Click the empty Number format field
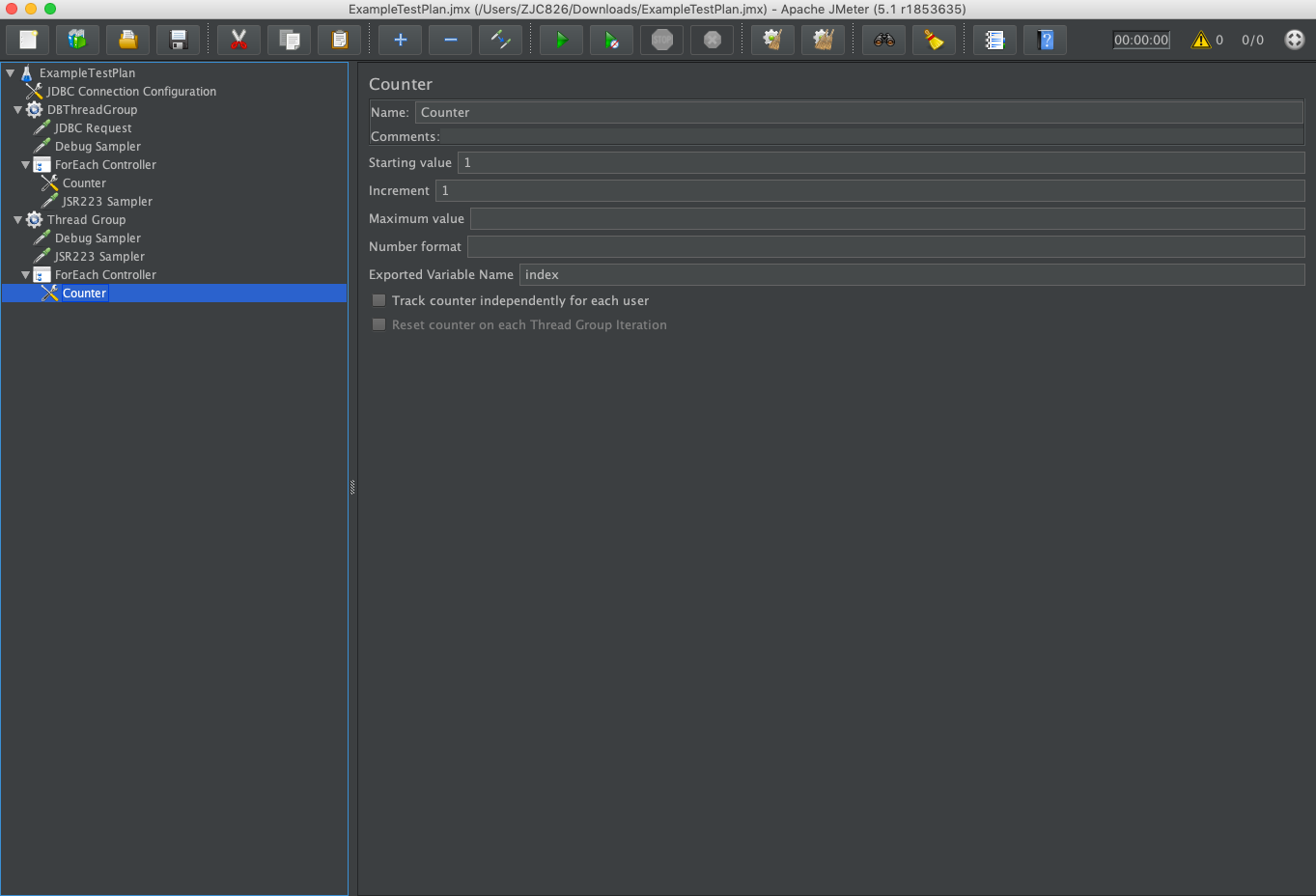This screenshot has height=896, width=1316. [886, 246]
